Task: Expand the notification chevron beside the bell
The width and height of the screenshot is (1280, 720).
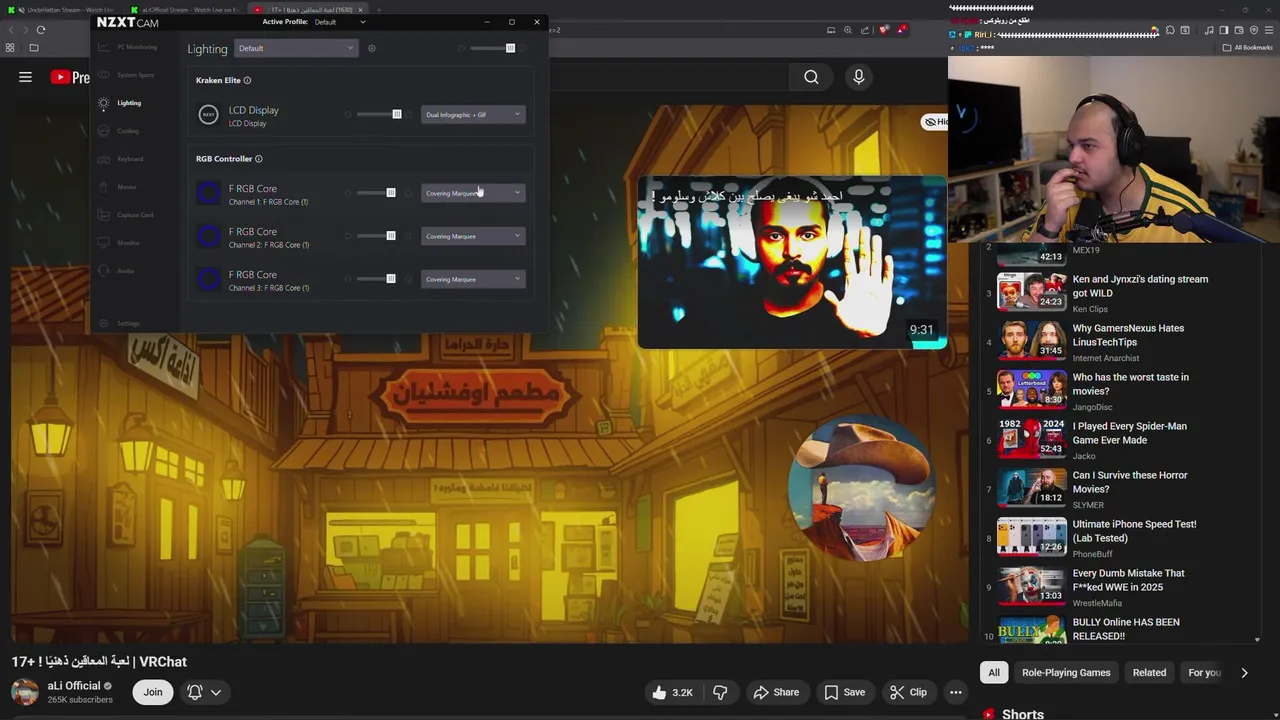Action: coord(215,692)
